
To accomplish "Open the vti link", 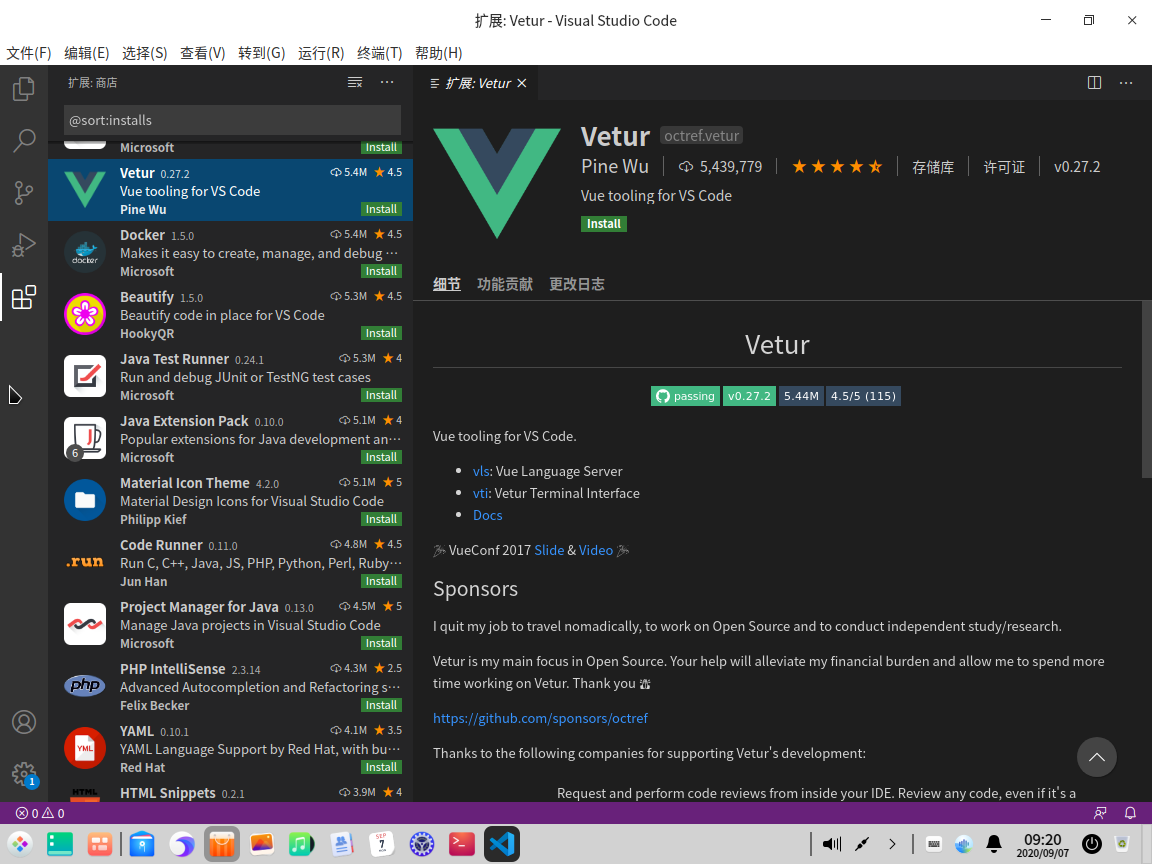I will [480, 493].
